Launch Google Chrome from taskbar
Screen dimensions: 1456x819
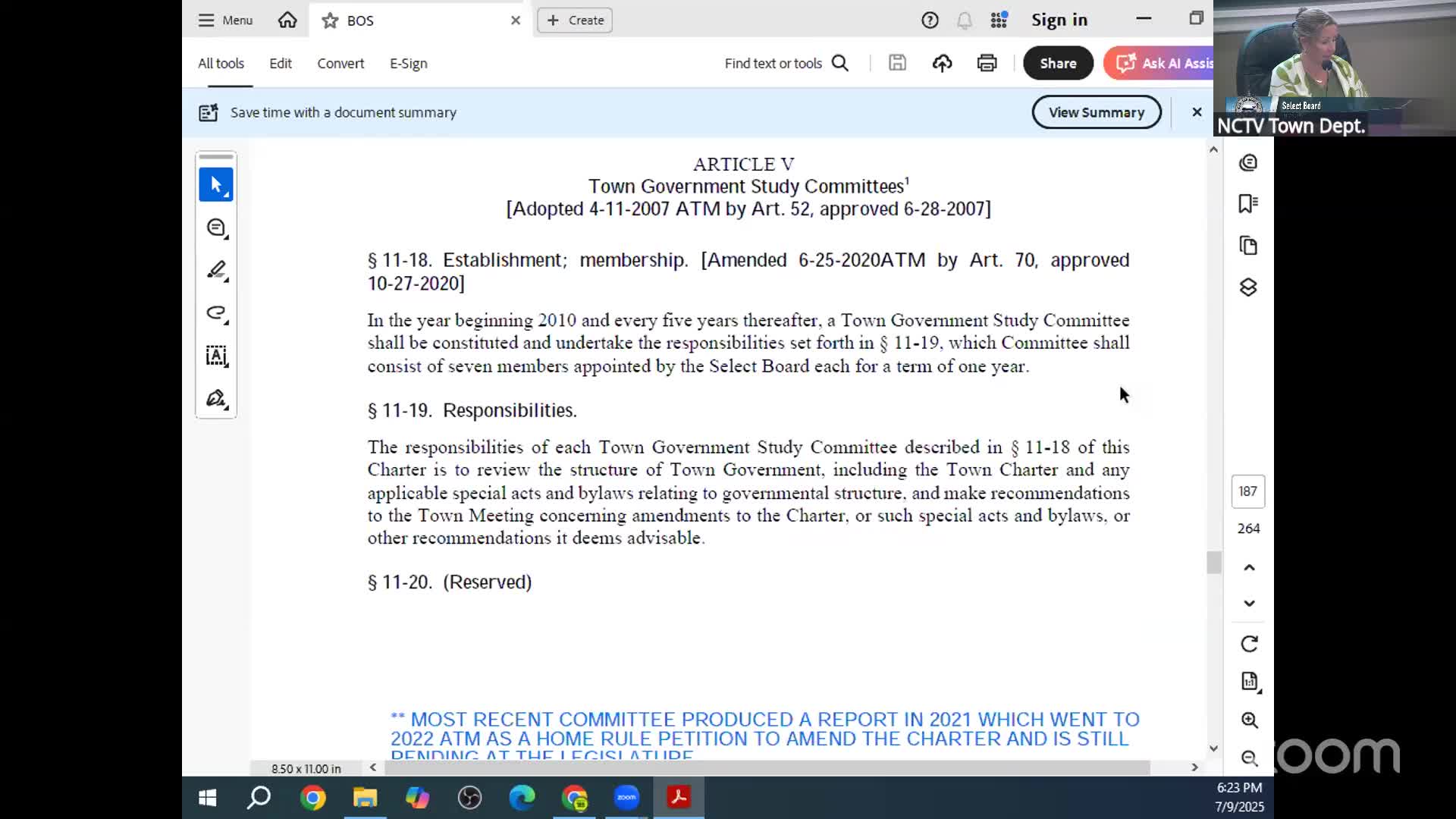312,798
